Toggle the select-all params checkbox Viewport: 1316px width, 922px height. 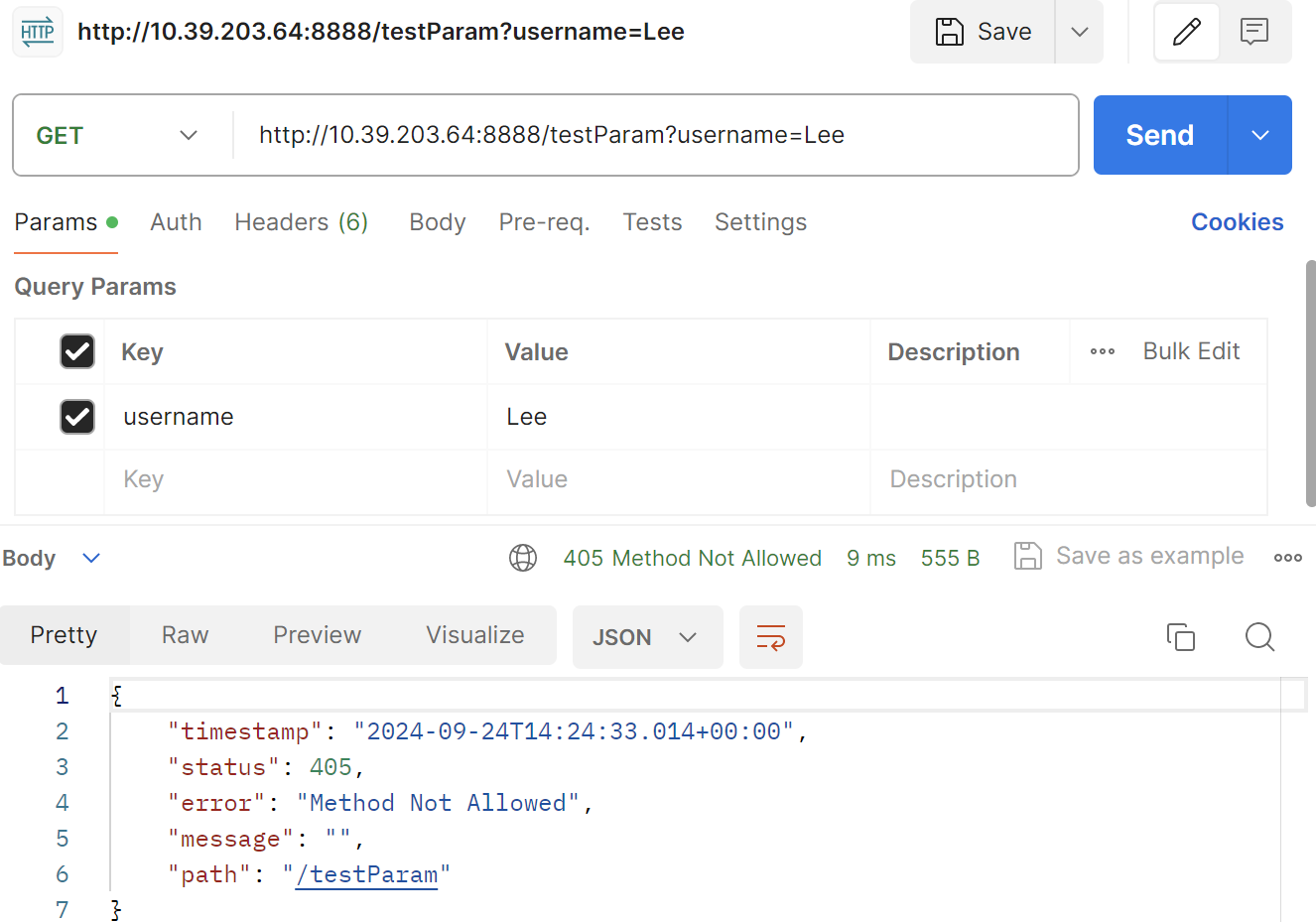[x=77, y=351]
